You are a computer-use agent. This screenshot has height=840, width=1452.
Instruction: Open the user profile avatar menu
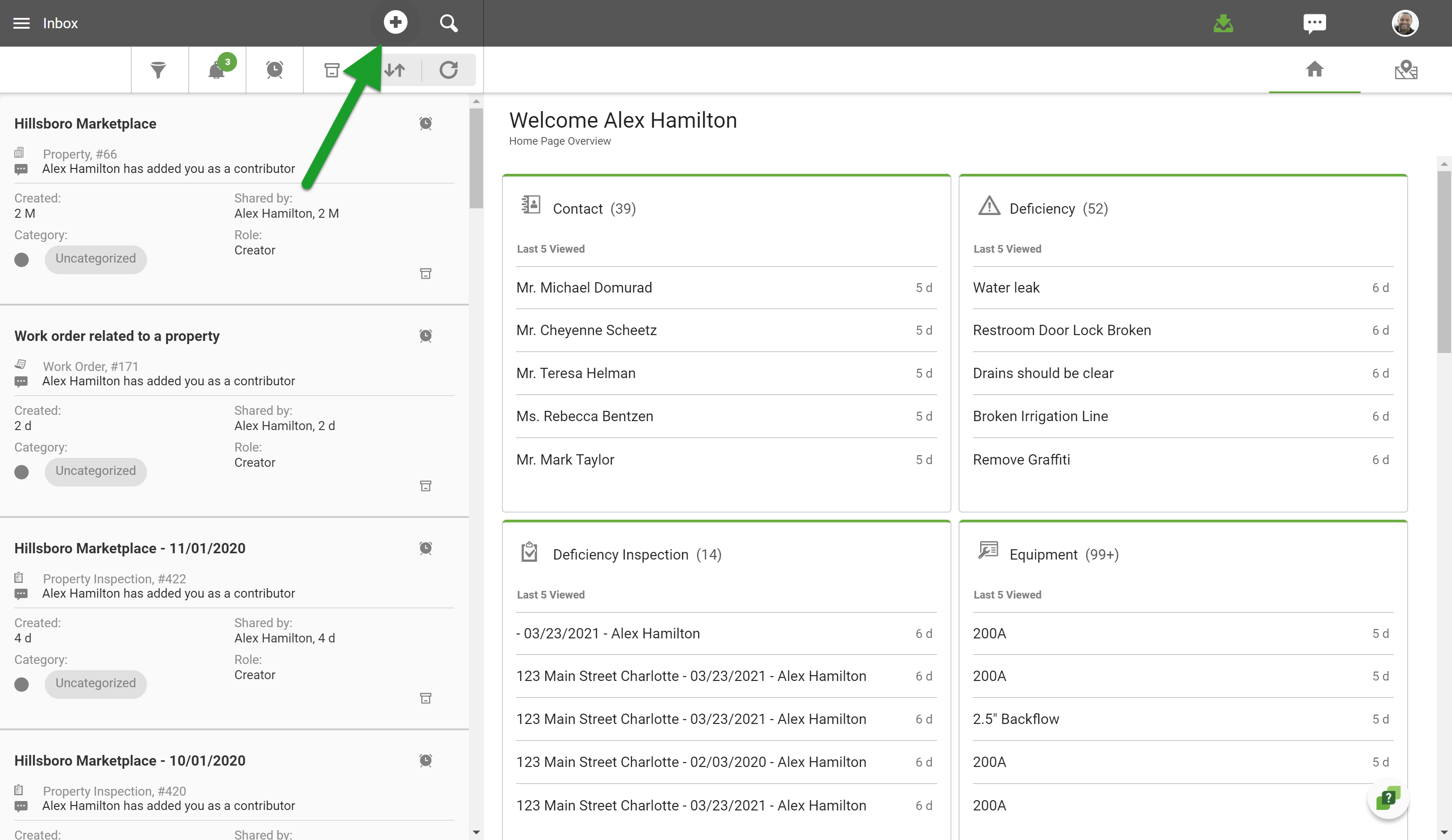[x=1405, y=23]
